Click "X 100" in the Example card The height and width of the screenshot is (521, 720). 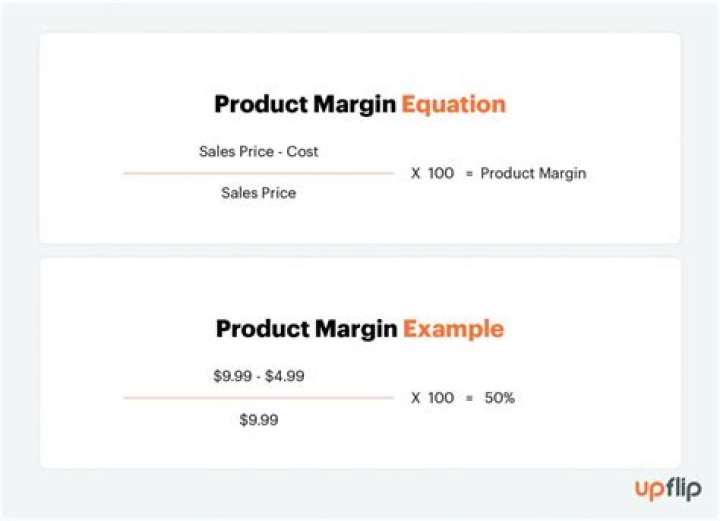point(432,398)
